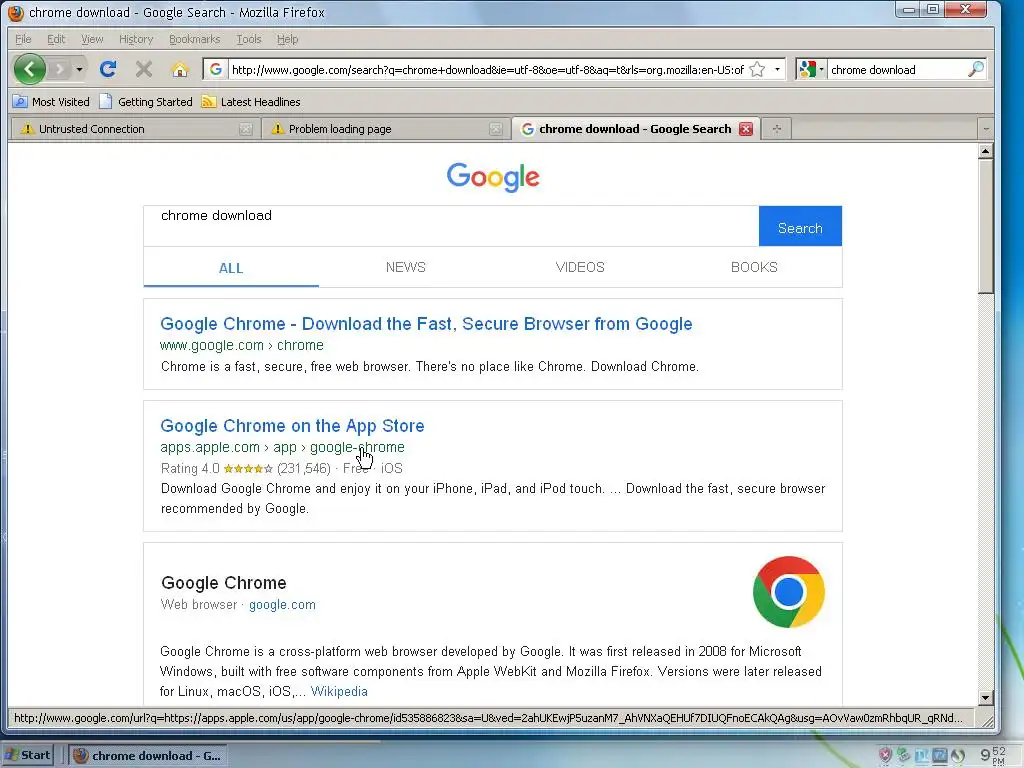1024x768 pixels.
Task: Open the Help menu
Action: (287, 39)
